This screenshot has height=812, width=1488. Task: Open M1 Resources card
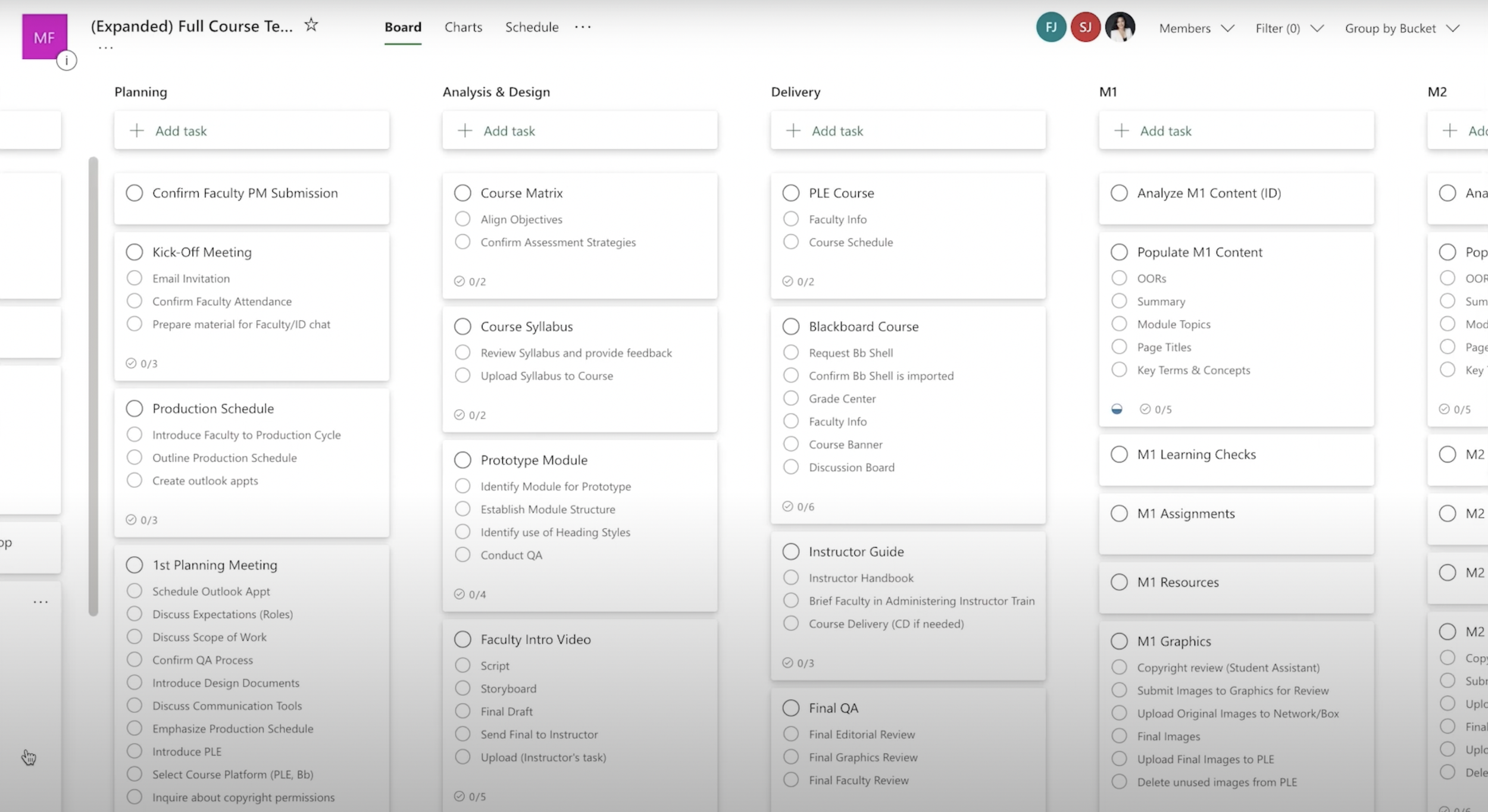pos(1236,587)
